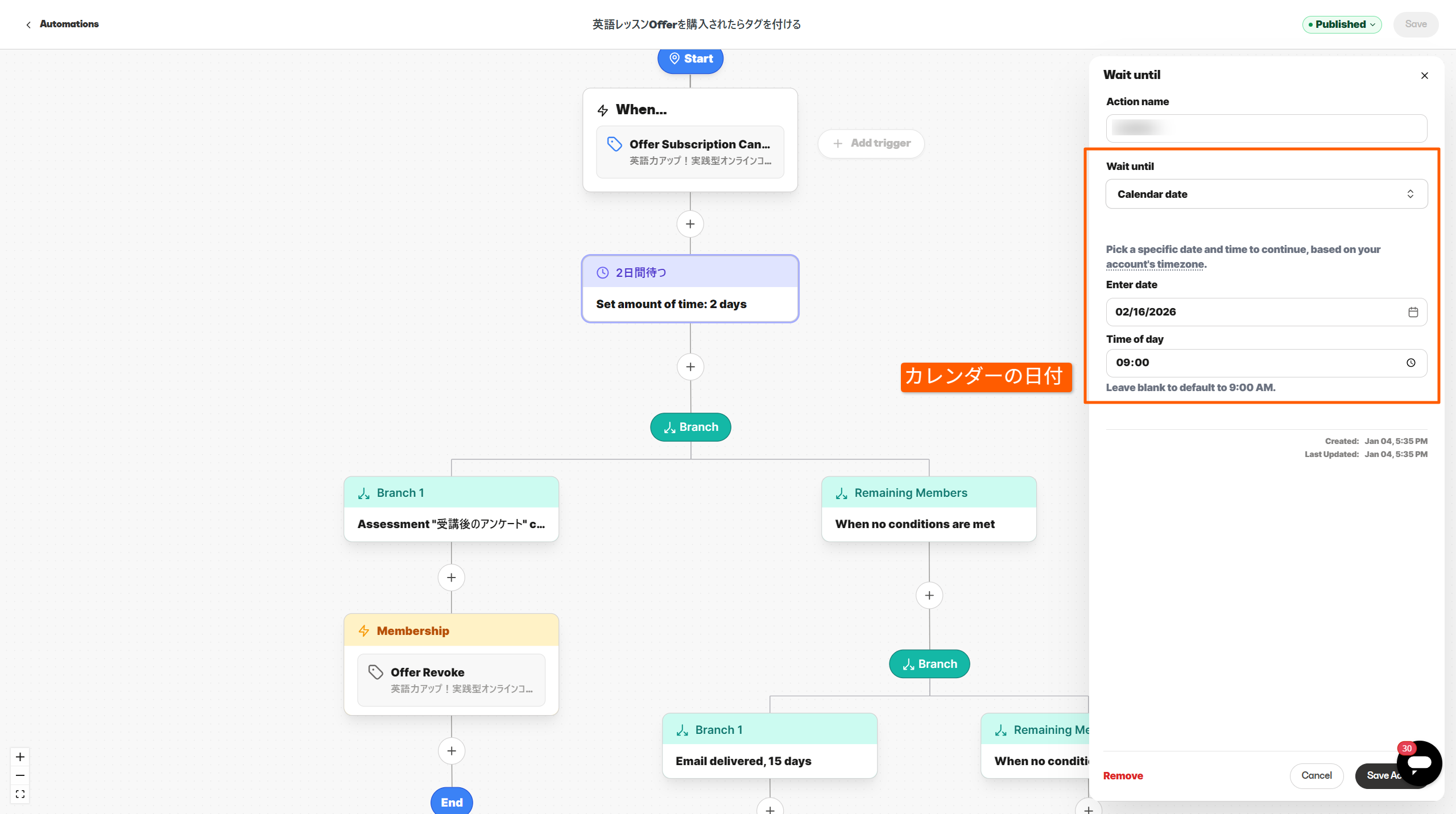Screen dimensions: 1456x814
Task: Click plus node below the 2-day wait step
Action: click(x=690, y=367)
